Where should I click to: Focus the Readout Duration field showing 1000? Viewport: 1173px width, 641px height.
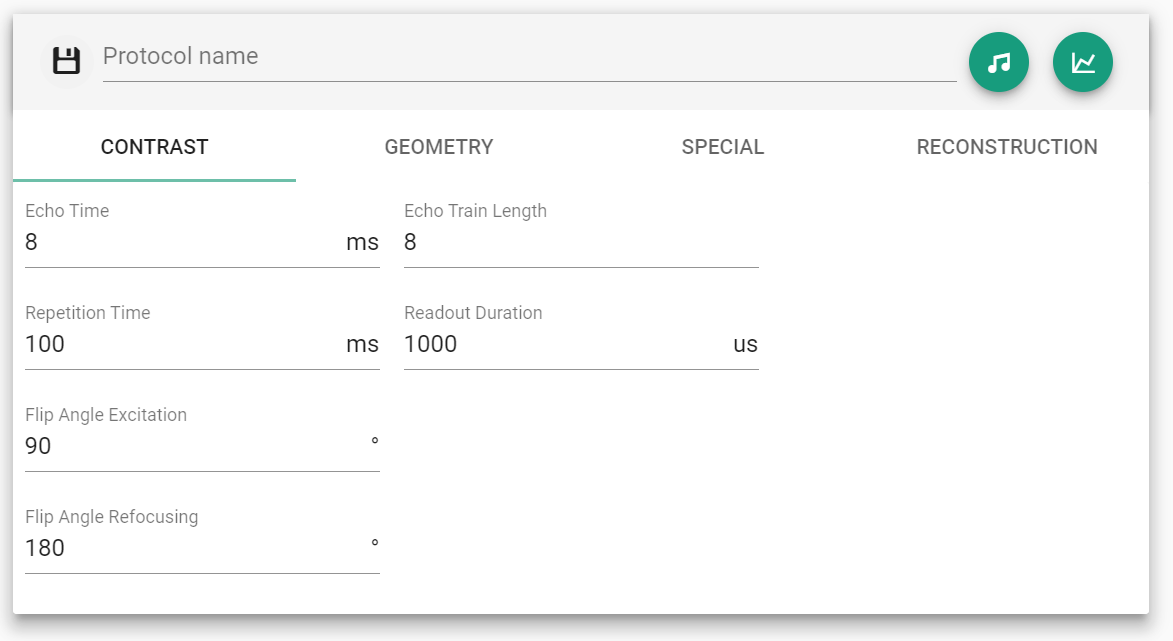point(560,345)
